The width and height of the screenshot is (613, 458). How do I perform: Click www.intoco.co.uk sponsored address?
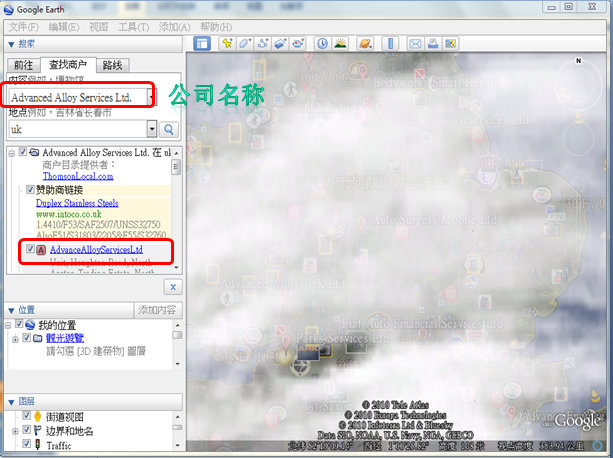pyautogui.click(x=68, y=214)
